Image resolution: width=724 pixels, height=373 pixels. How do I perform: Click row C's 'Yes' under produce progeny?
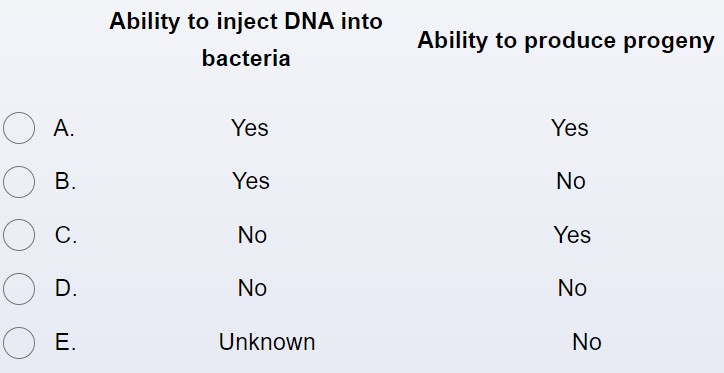(x=572, y=235)
